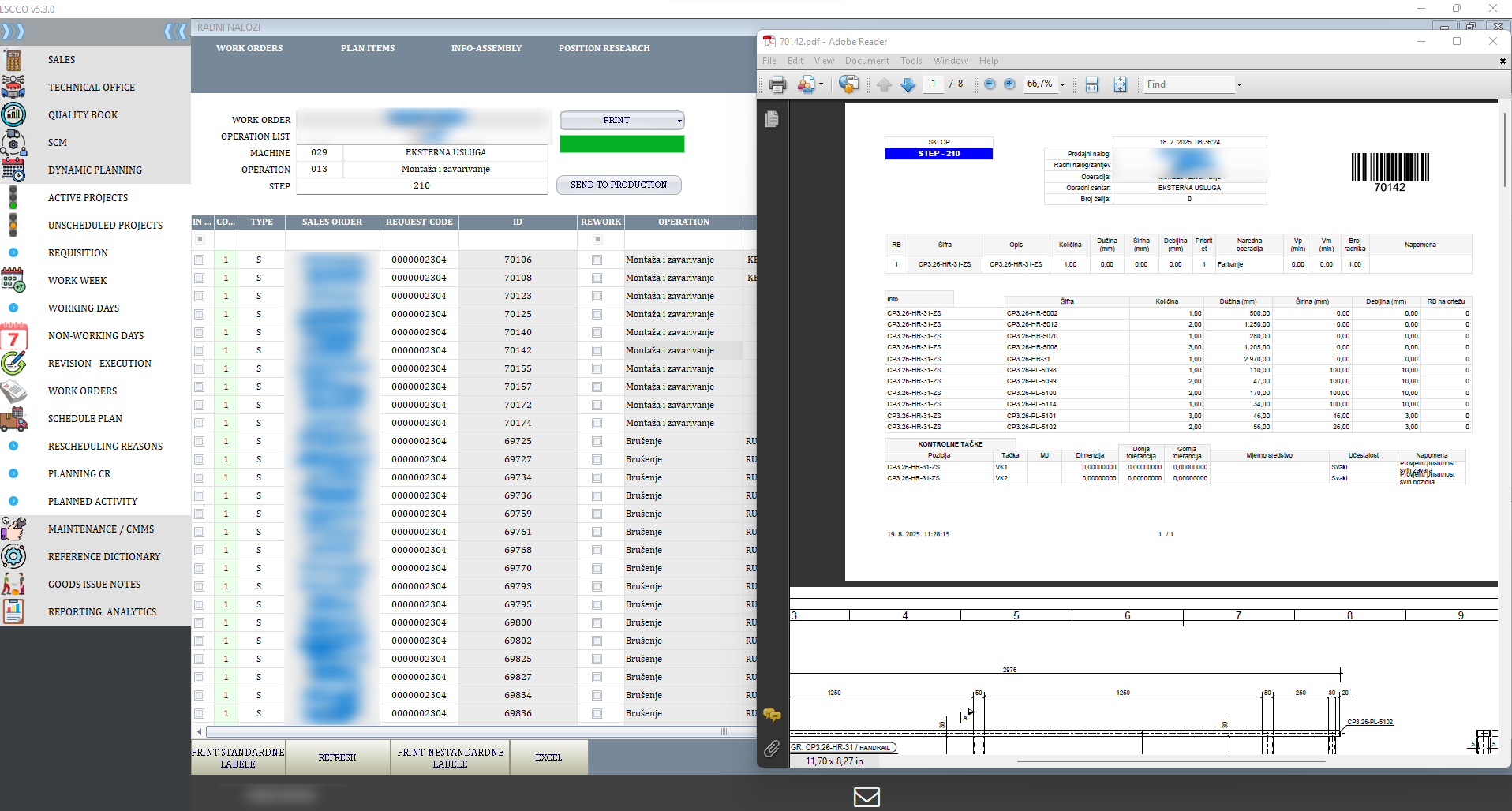Click inside the page number field
Viewport: 1512px width, 811px height.
pos(934,84)
